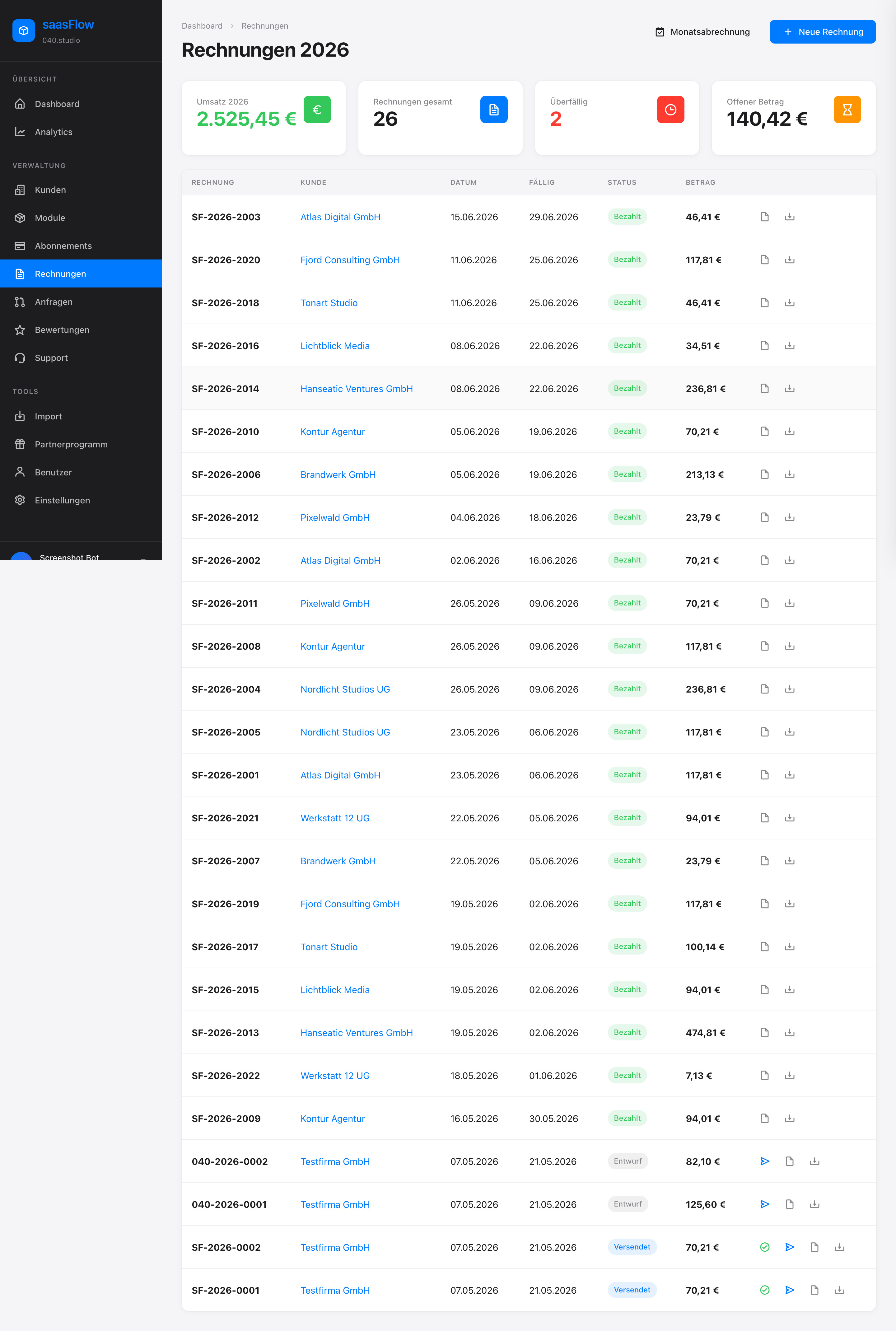Screen dimensions: 896x1331
Task: Open Anfragen in the sidebar
Action: 81,302
